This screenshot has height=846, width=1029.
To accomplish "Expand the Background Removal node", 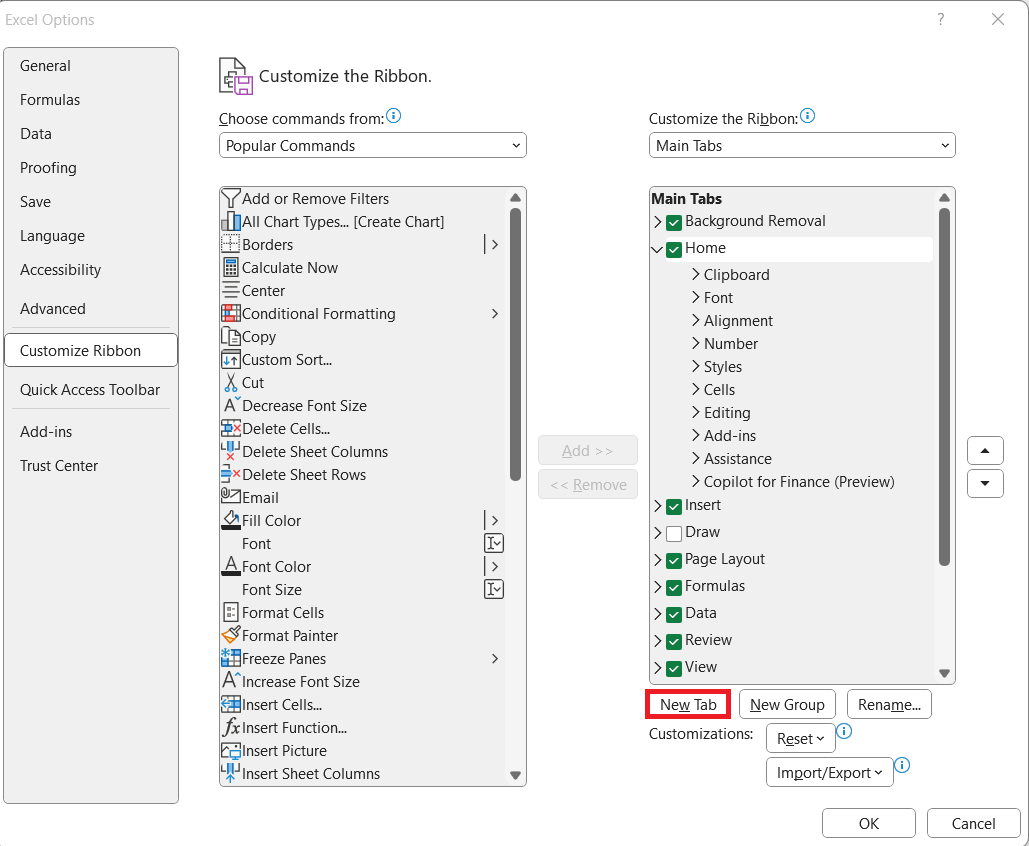I will pyautogui.click(x=658, y=222).
